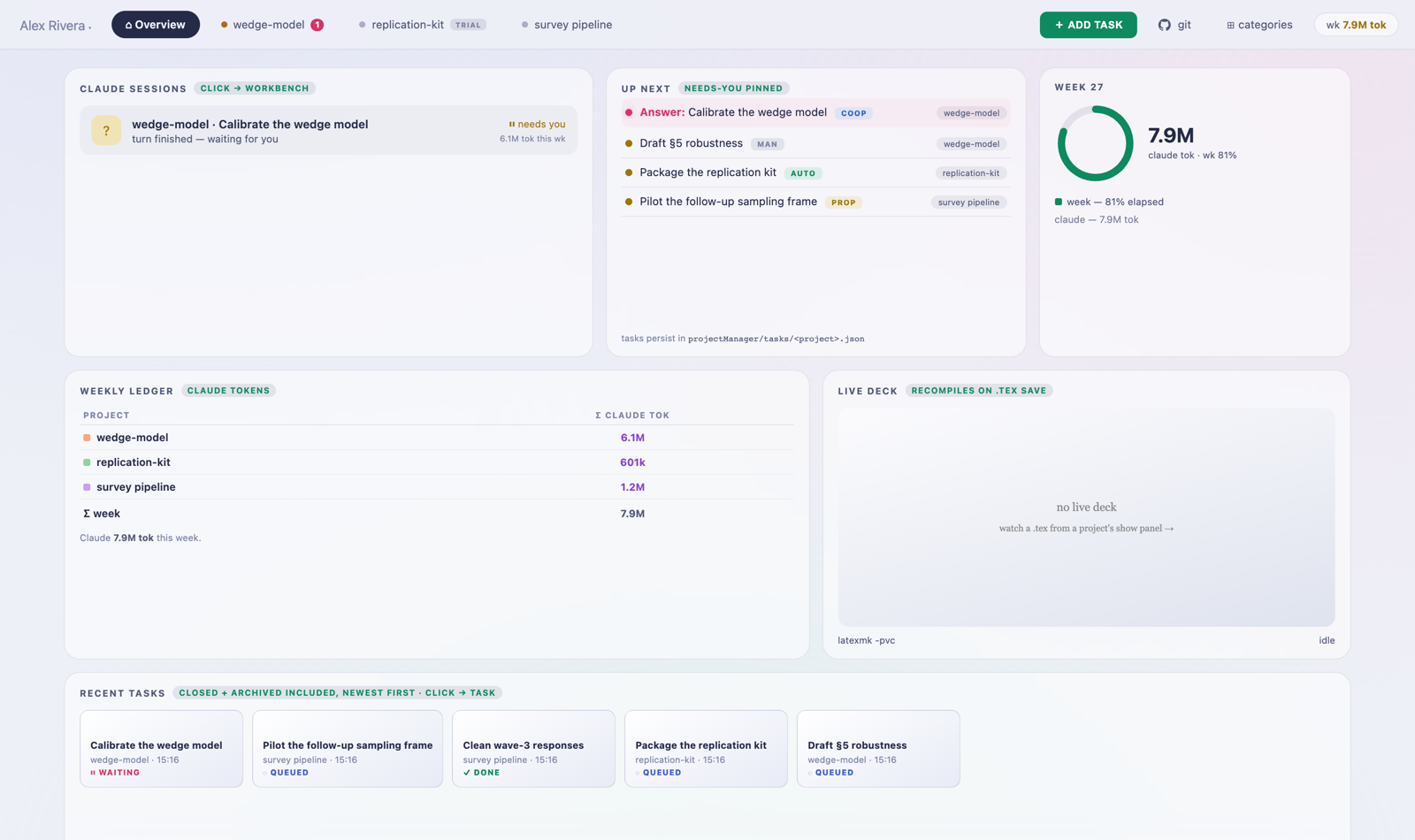Click the AUTO tag
Viewport: 1415px width, 840px height.
803,173
